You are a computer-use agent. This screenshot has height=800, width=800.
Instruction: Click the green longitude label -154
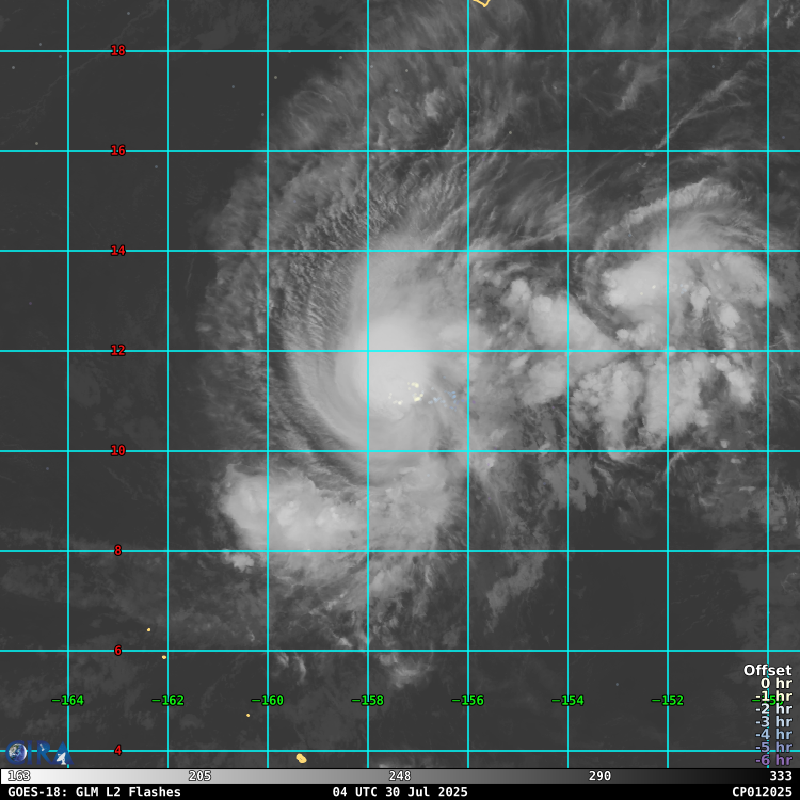pyautogui.click(x=567, y=700)
